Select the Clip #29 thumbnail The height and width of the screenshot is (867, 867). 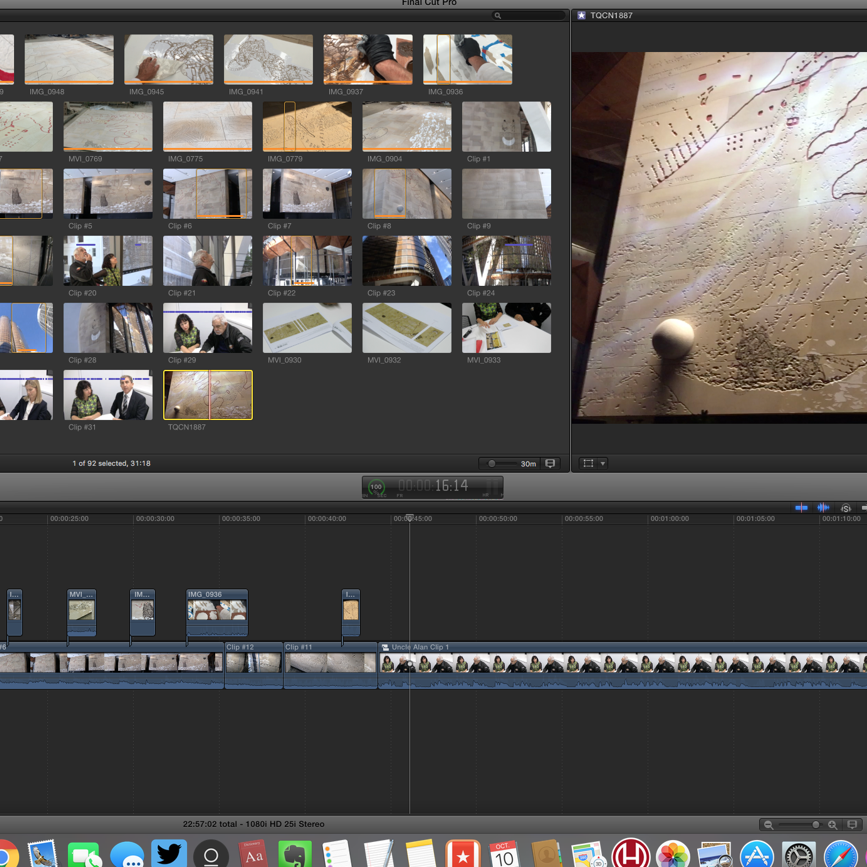[207, 328]
